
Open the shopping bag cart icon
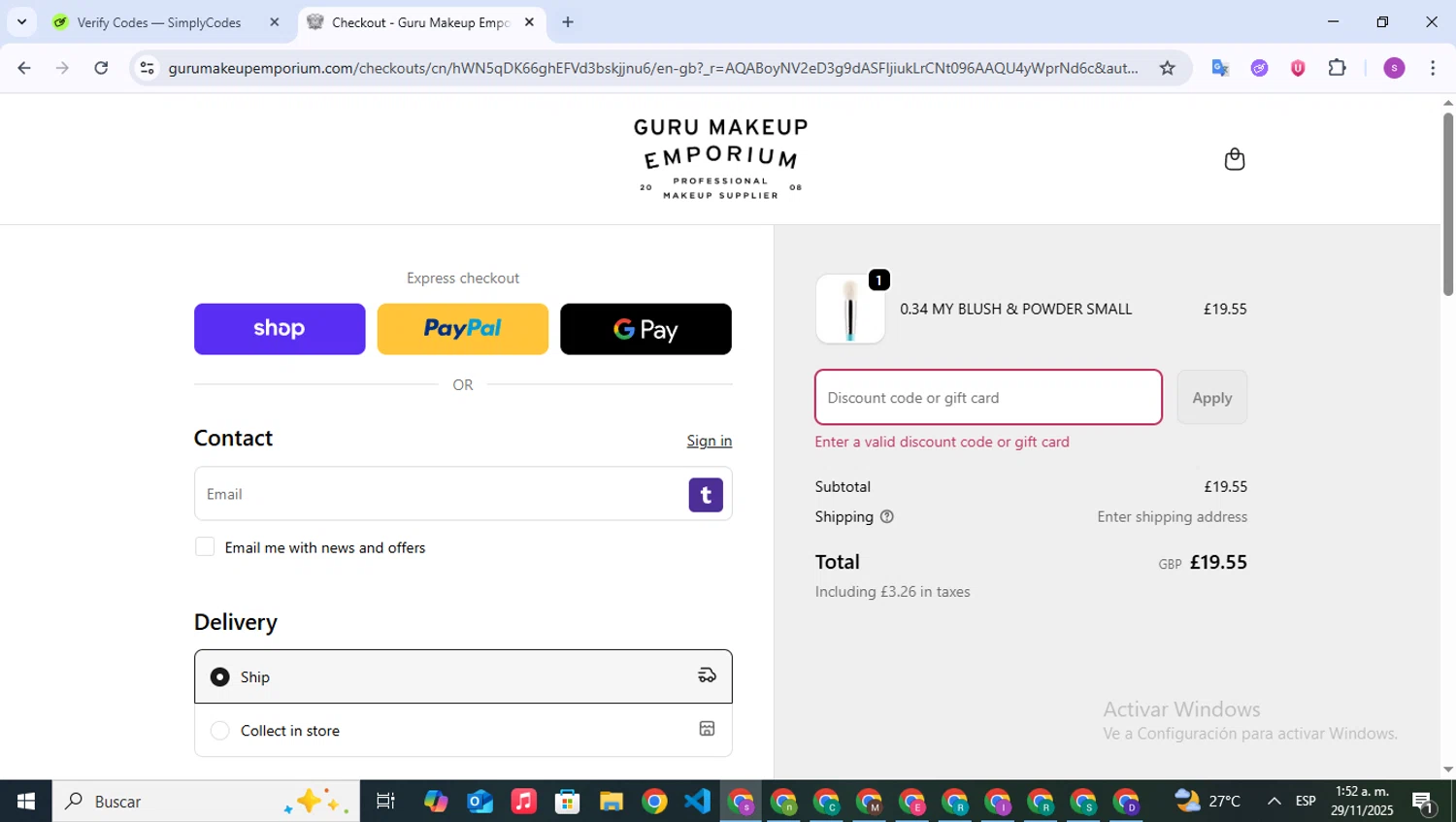point(1234,159)
